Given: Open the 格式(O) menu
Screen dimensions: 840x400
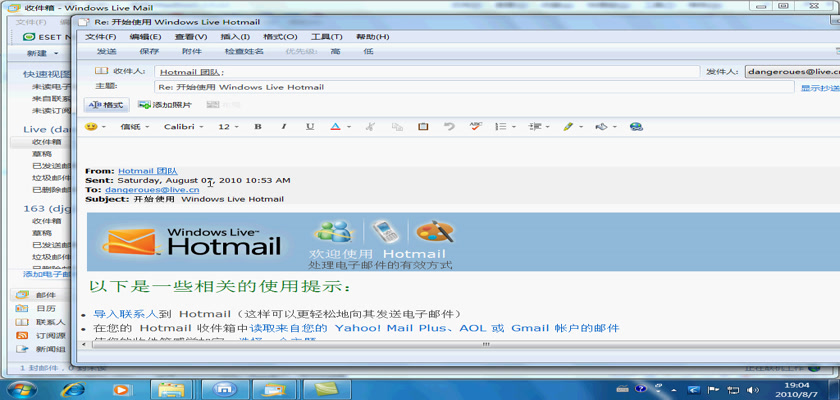Looking at the screenshot, I should pyautogui.click(x=279, y=37).
